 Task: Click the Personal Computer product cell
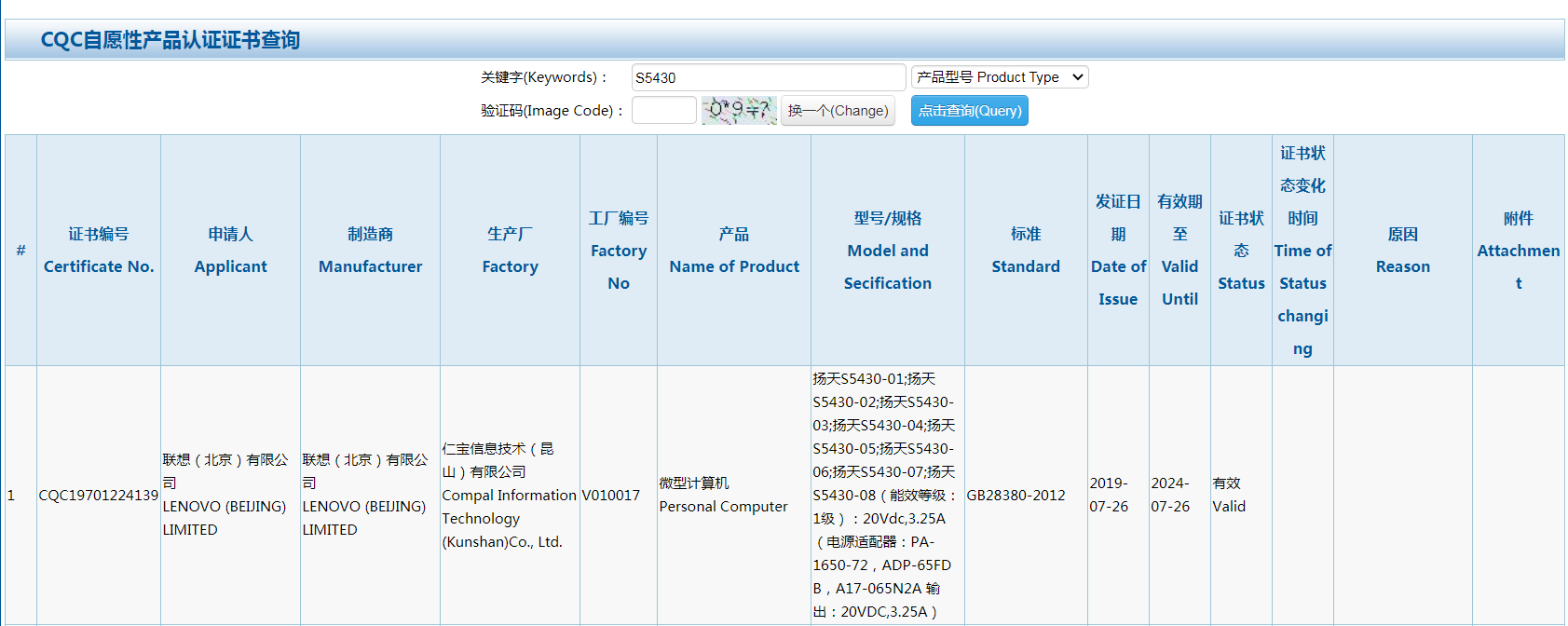734,495
